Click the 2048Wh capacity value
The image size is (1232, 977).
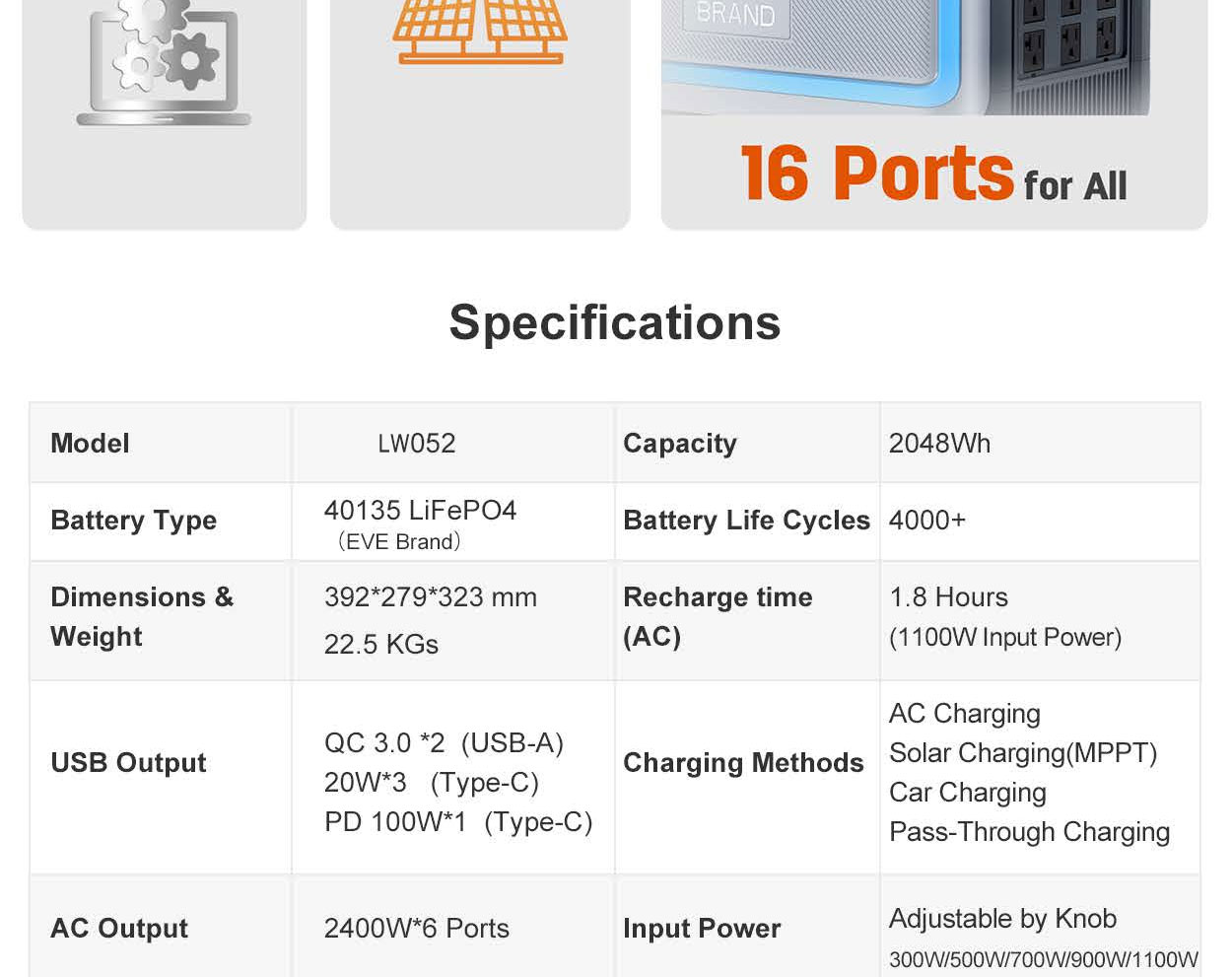click(x=939, y=444)
